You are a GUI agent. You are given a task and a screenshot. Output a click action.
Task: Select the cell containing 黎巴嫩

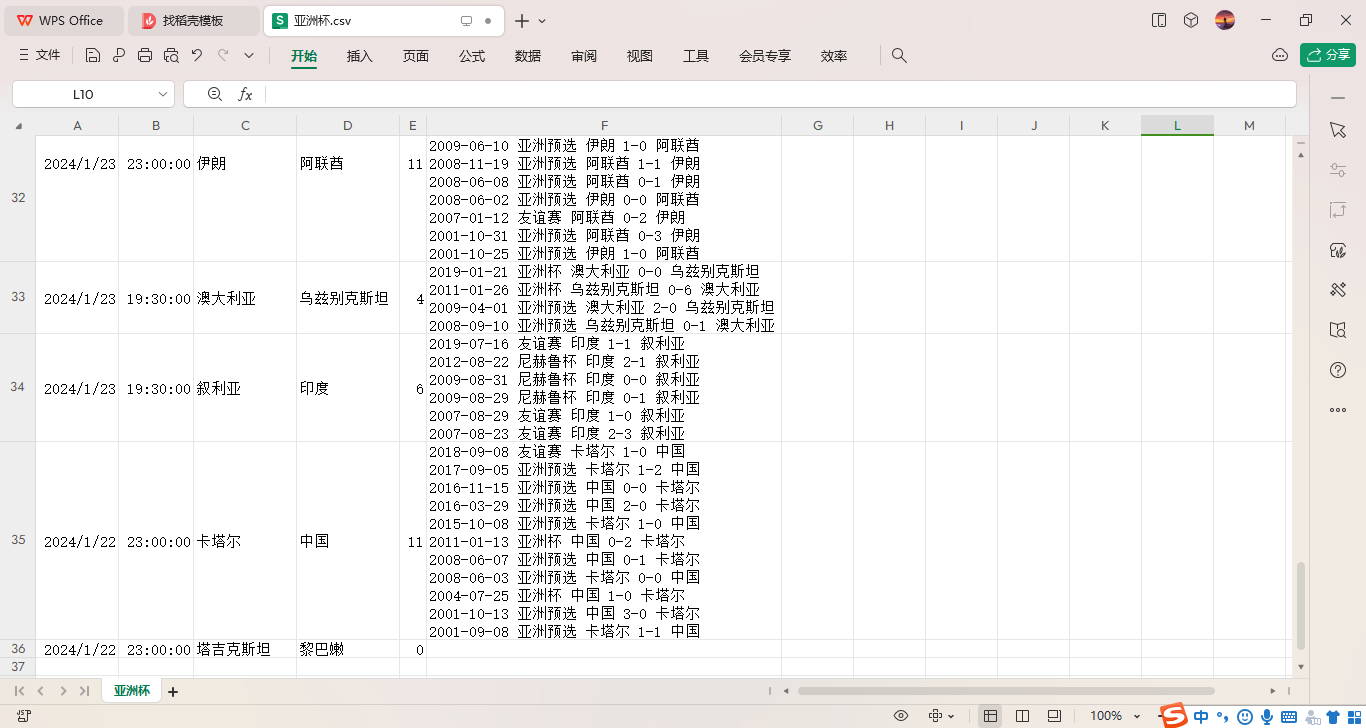pos(347,649)
